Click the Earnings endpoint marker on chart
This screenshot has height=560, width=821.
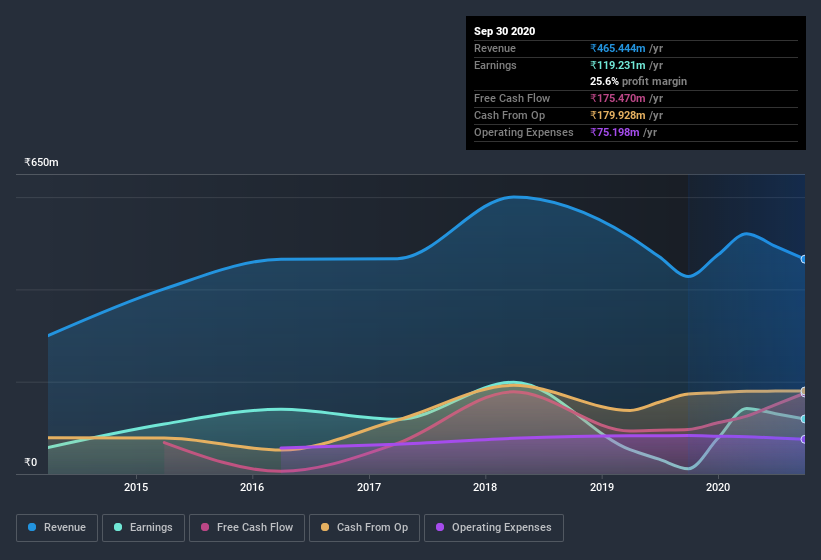tap(804, 419)
